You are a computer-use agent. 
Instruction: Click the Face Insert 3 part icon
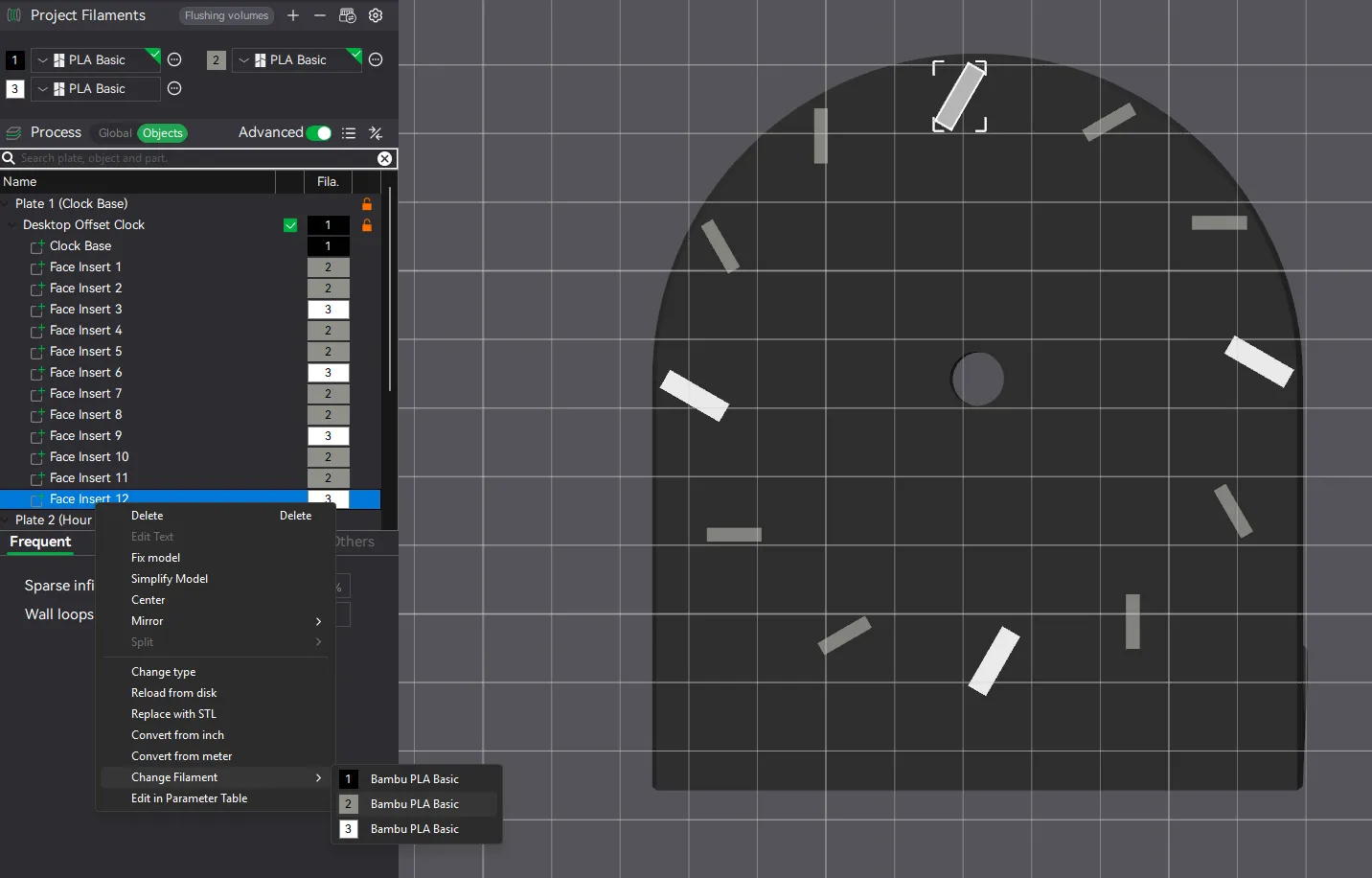[37, 310]
